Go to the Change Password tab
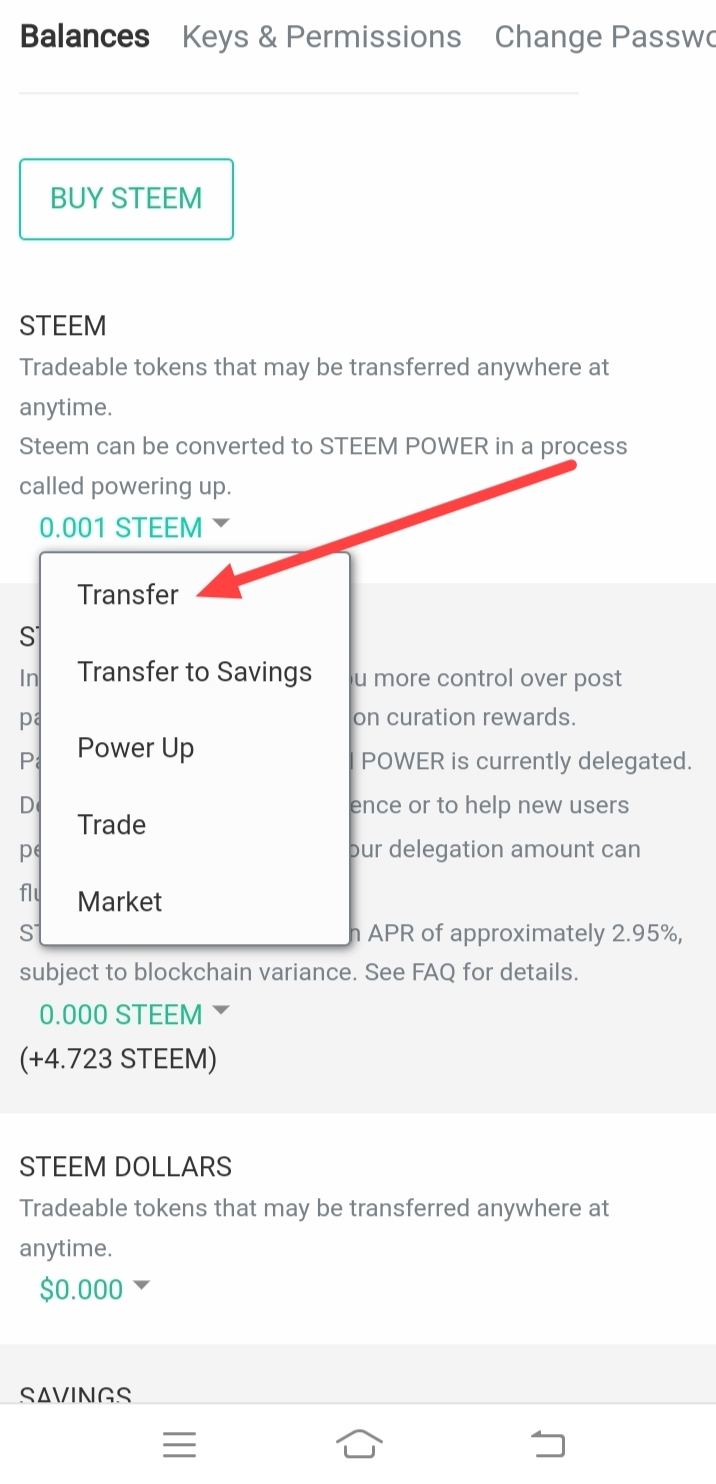This screenshot has height=1484, width=716. pos(604,37)
